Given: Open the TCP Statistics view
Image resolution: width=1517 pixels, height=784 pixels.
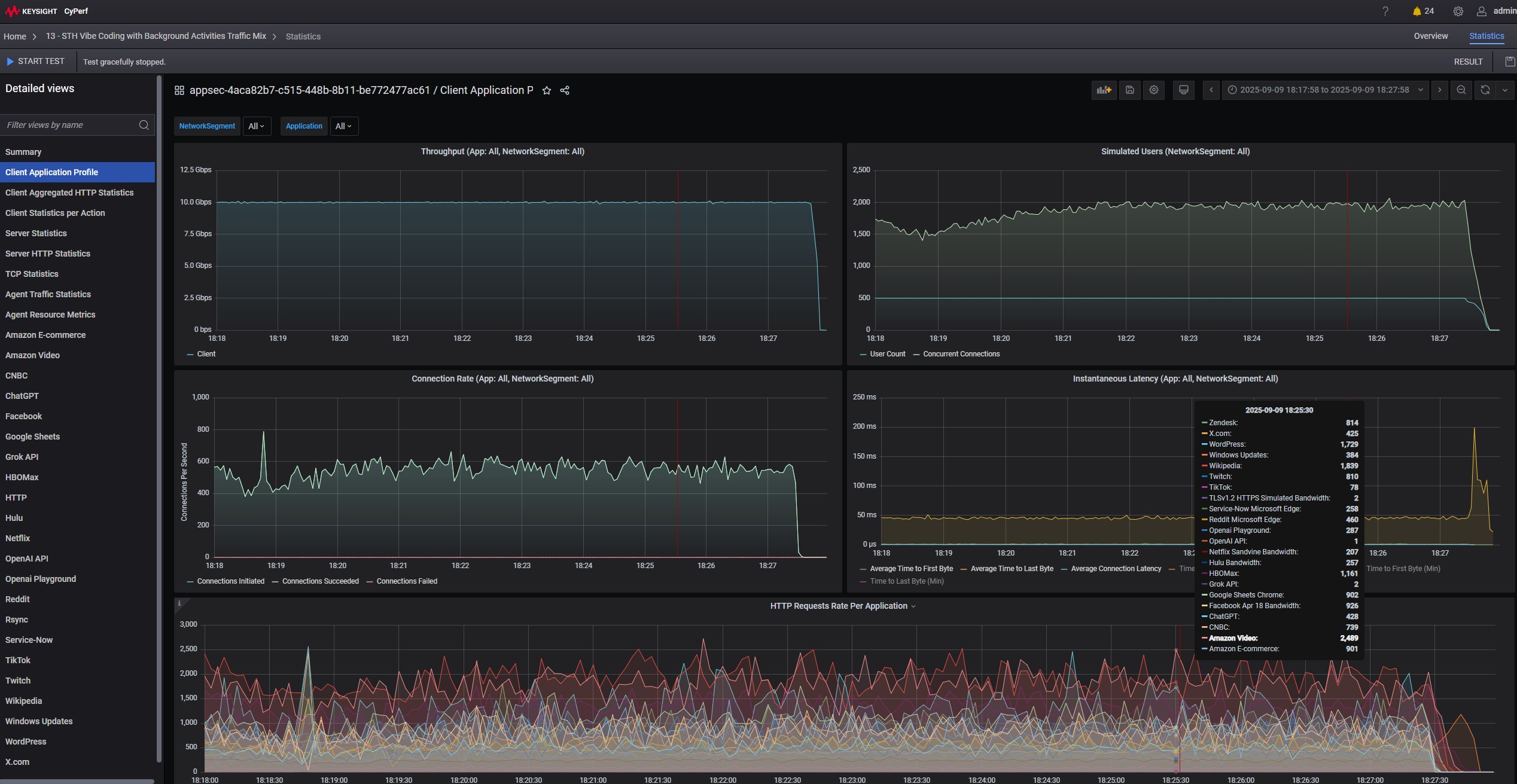Looking at the screenshot, I should (32, 274).
